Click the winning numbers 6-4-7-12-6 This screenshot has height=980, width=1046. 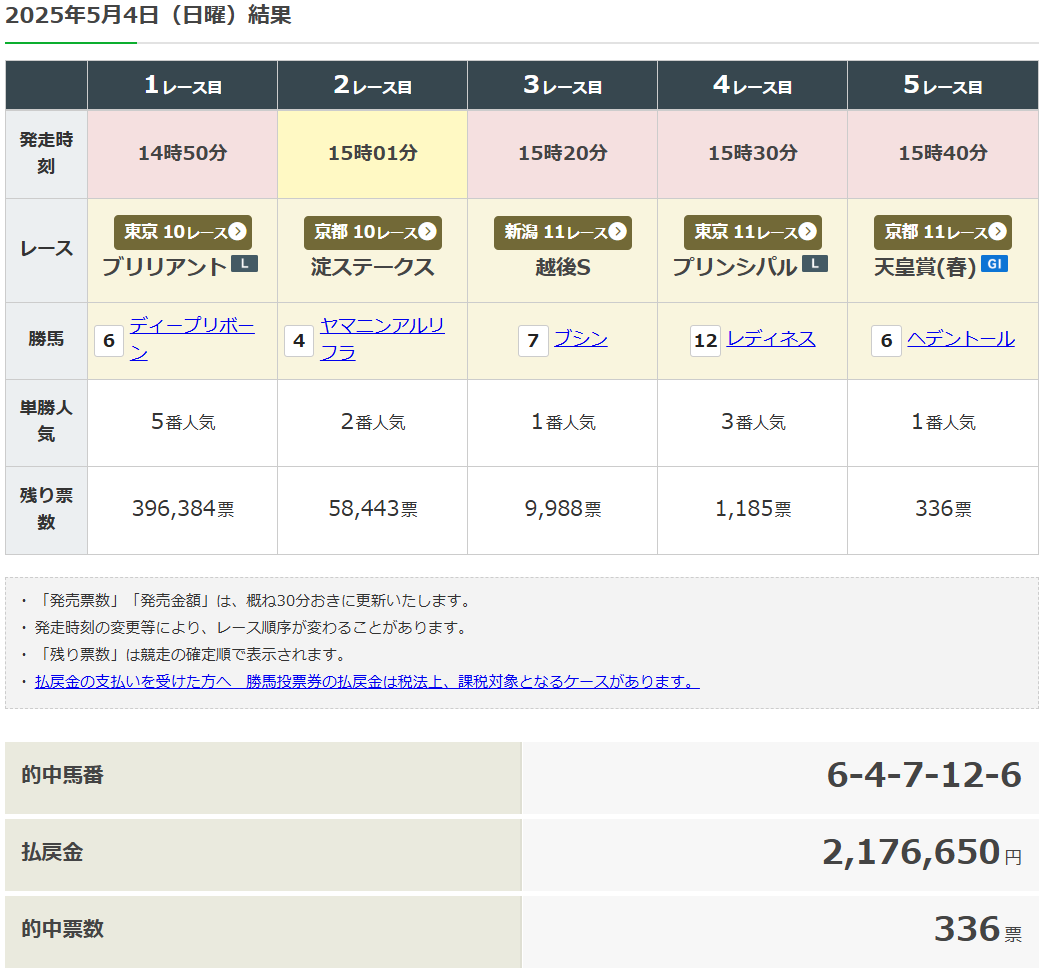(x=924, y=775)
